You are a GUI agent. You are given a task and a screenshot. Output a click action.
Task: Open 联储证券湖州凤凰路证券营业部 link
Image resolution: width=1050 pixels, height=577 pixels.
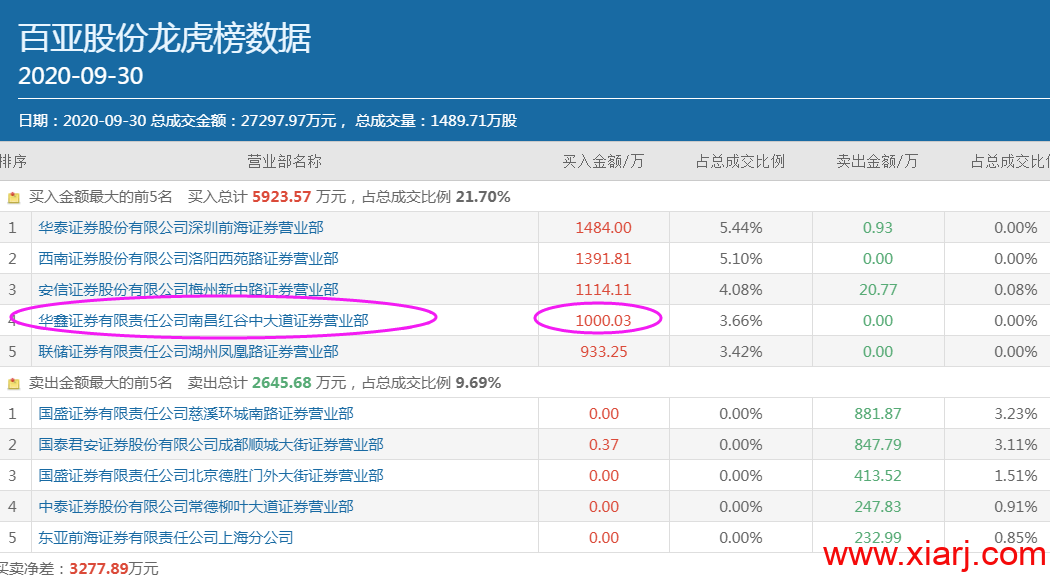(188, 351)
